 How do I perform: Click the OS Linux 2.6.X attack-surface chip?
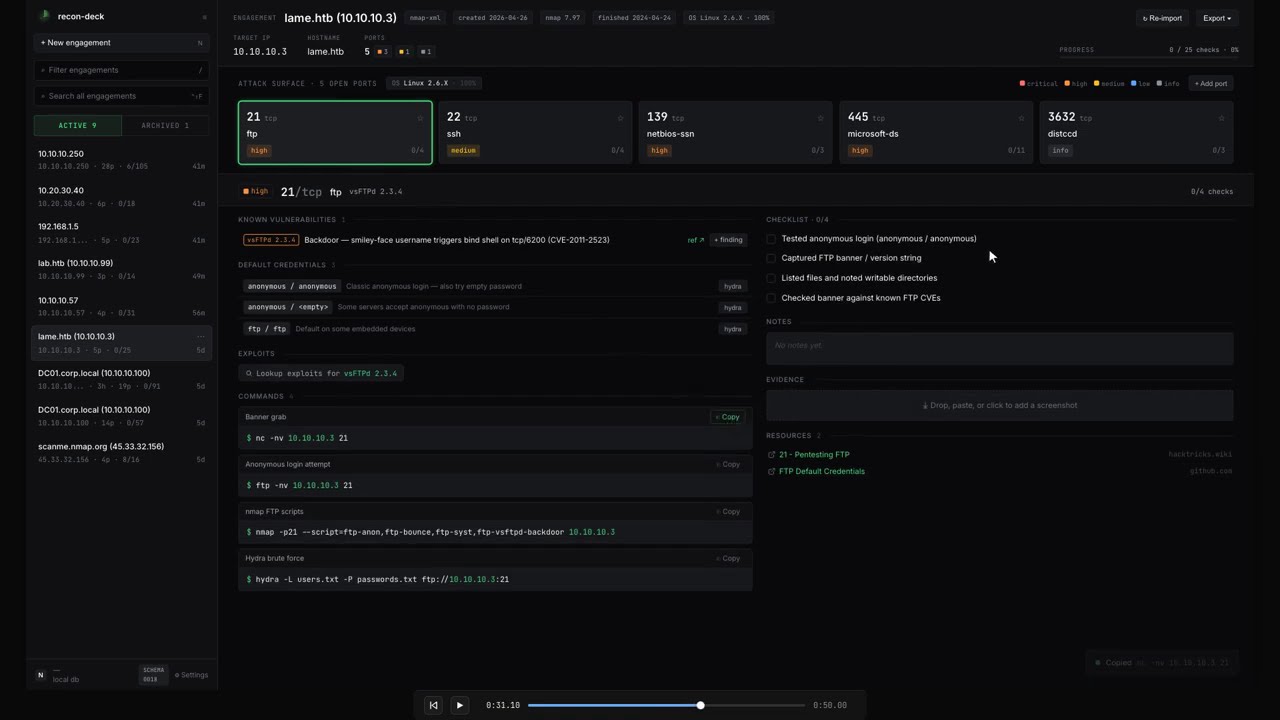click(435, 84)
